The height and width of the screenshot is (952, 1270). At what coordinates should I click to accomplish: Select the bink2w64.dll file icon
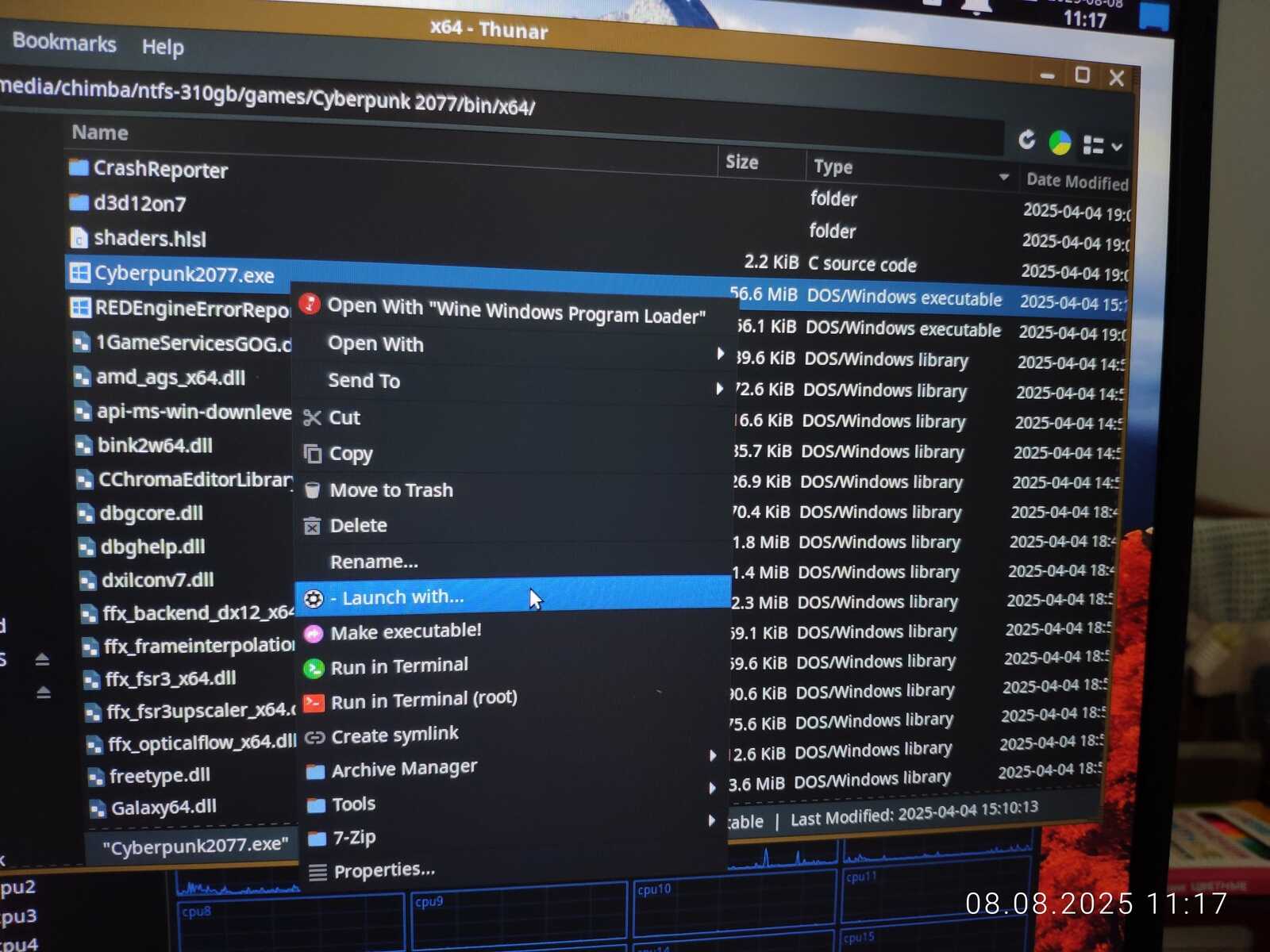(x=84, y=445)
